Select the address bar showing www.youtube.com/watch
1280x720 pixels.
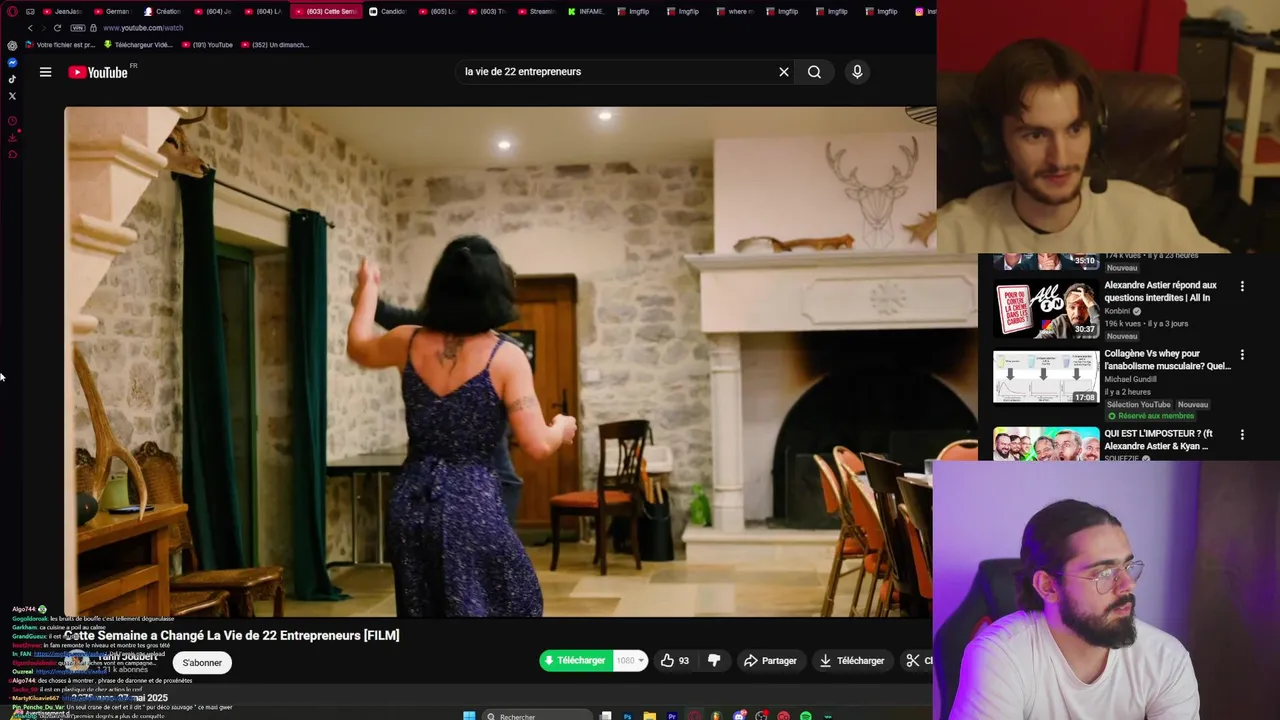point(144,28)
